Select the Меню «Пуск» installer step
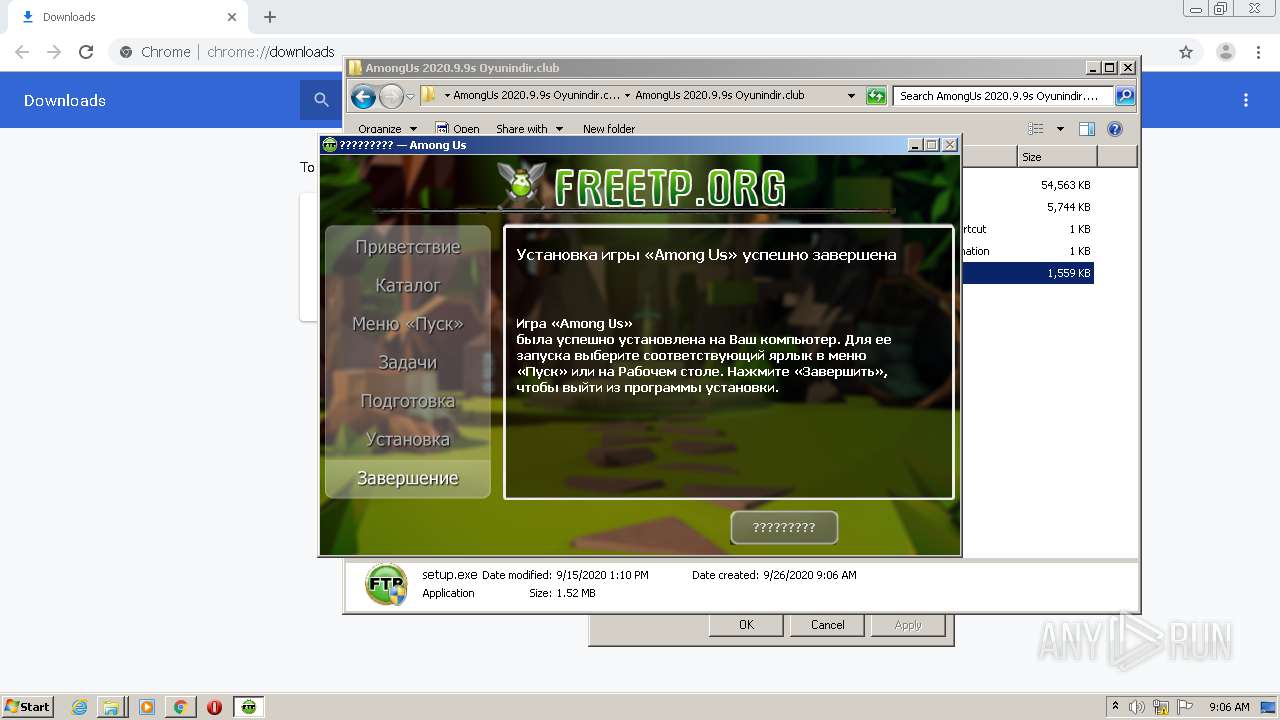 click(408, 324)
